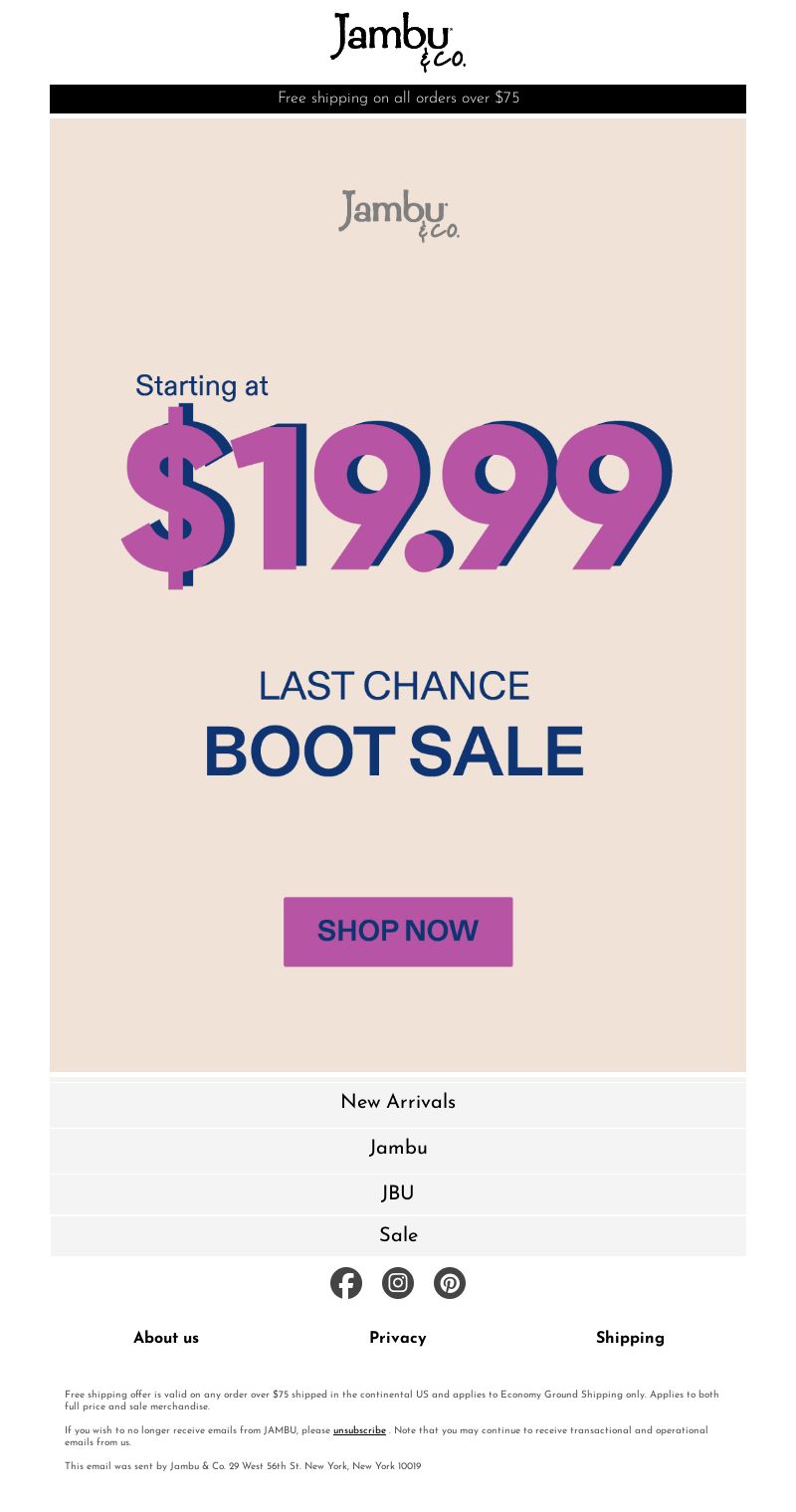Click the free shipping announcement bar

(398, 99)
